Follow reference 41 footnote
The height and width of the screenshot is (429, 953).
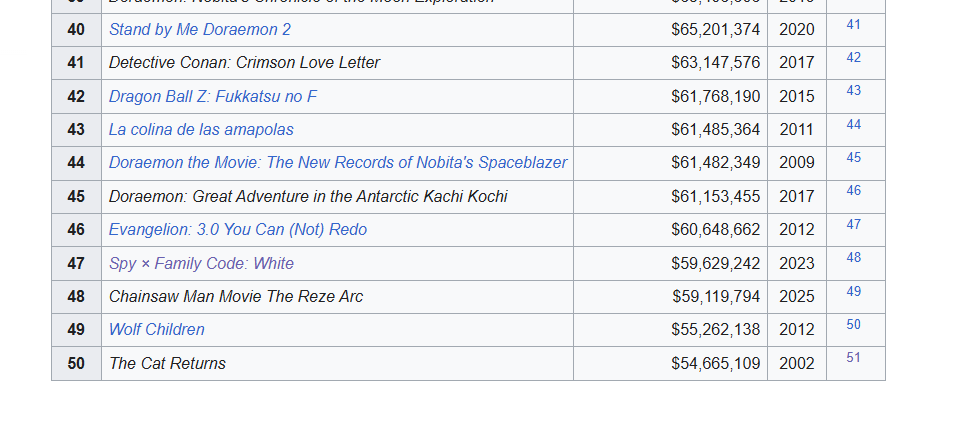pos(853,24)
